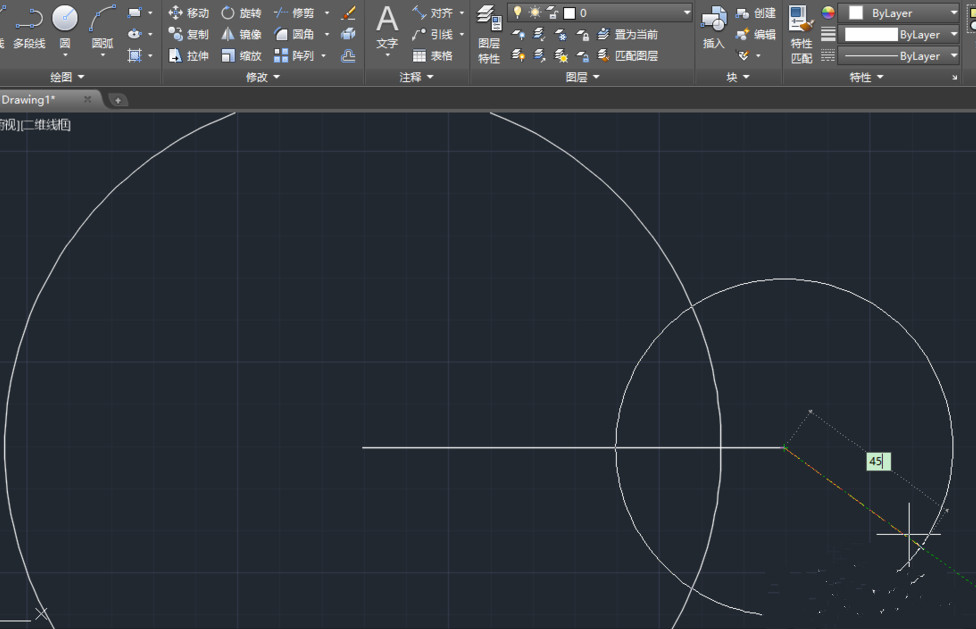Open the object color ByLayer dropdown
Viewport: 976px width, 629px height.
point(954,12)
